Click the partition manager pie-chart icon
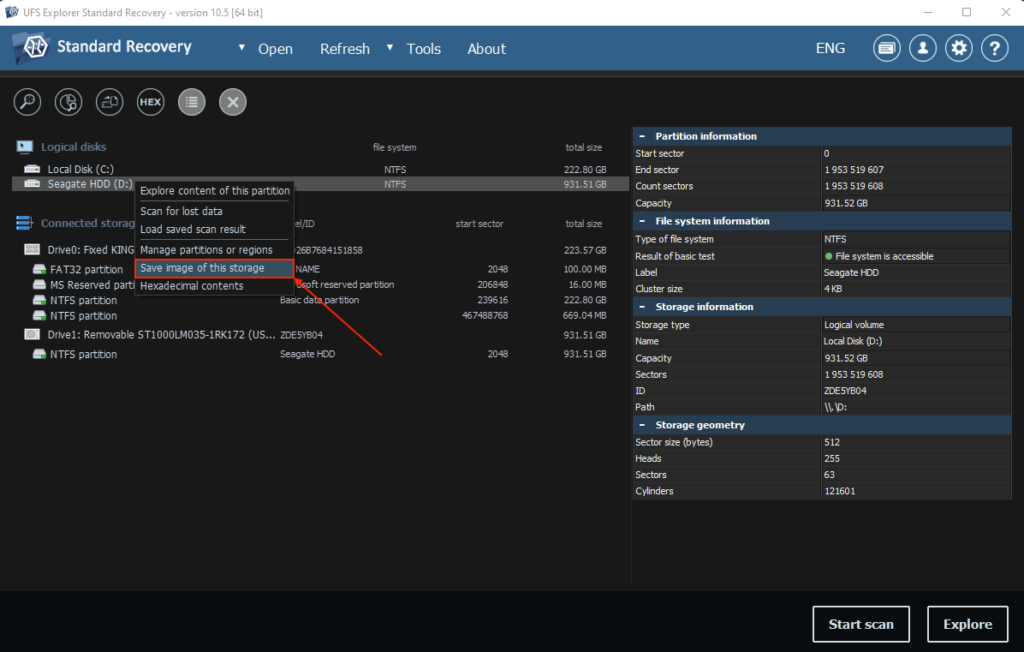Viewport: 1024px width, 652px height. [x=68, y=101]
